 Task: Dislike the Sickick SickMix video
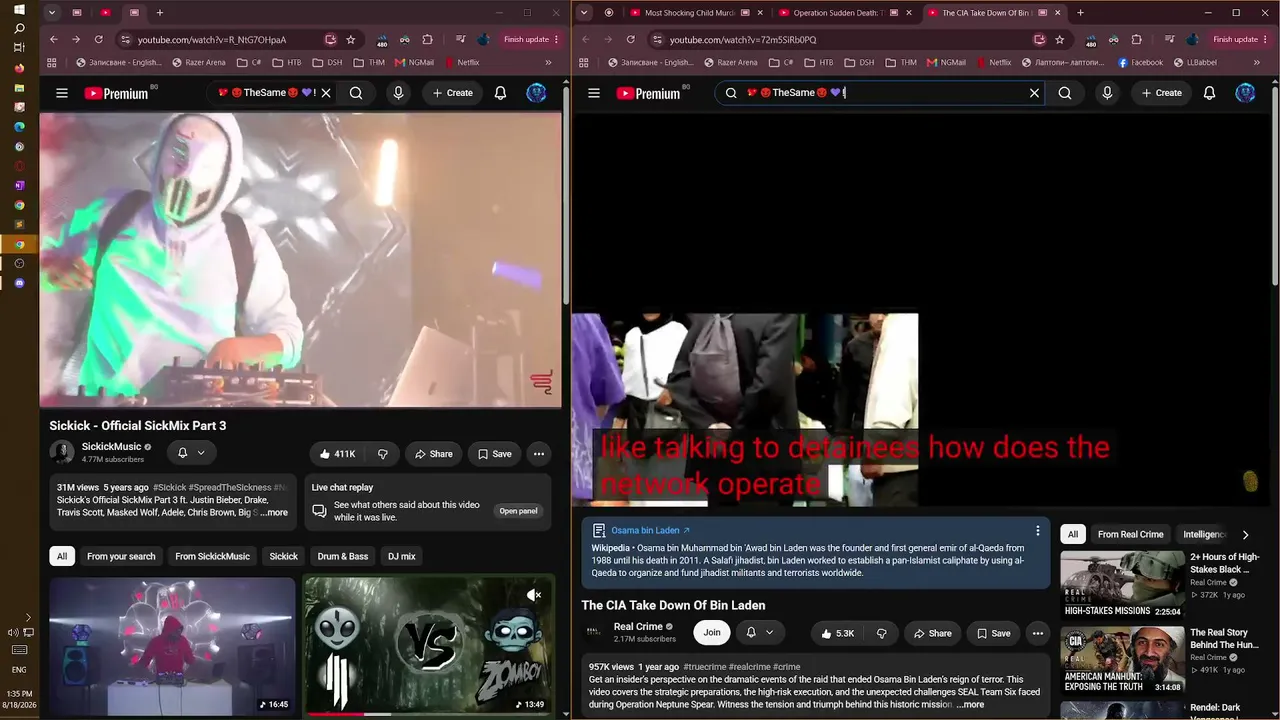[382, 454]
